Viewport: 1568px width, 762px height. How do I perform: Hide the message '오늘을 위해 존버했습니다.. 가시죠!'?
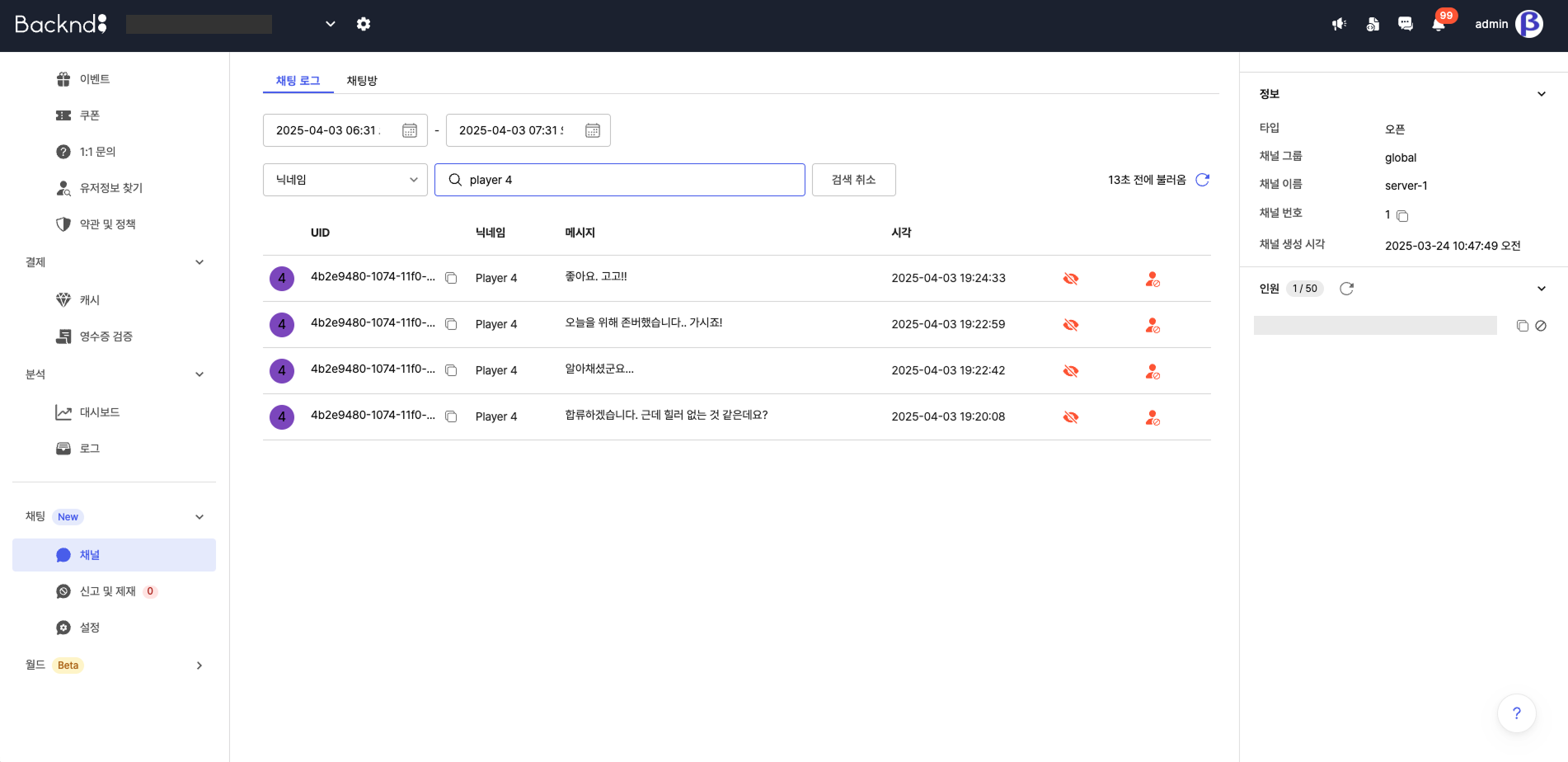pyautogui.click(x=1071, y=325)
